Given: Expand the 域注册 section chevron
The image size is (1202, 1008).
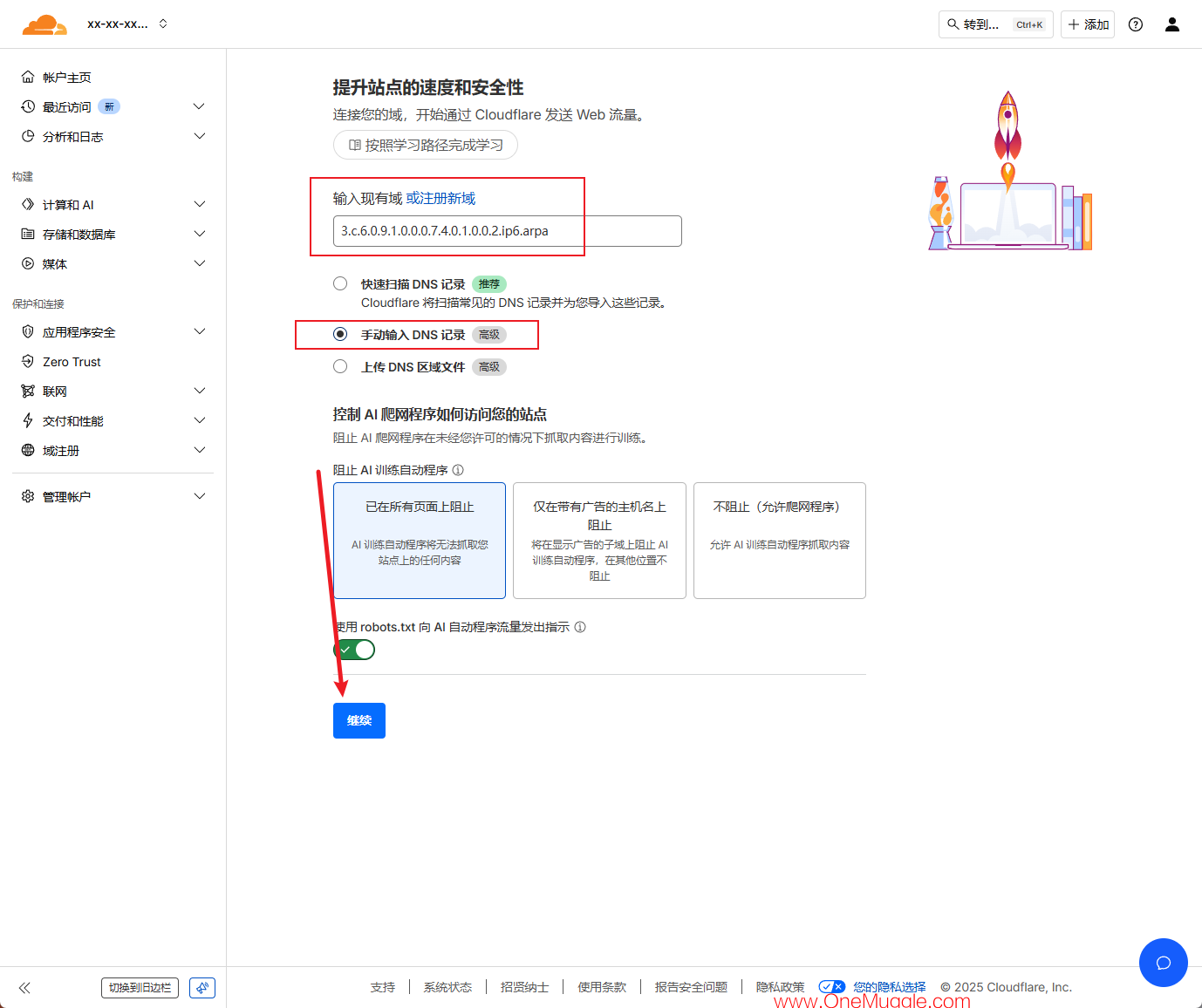Looking at the screenshot, I should pos(199,450).
